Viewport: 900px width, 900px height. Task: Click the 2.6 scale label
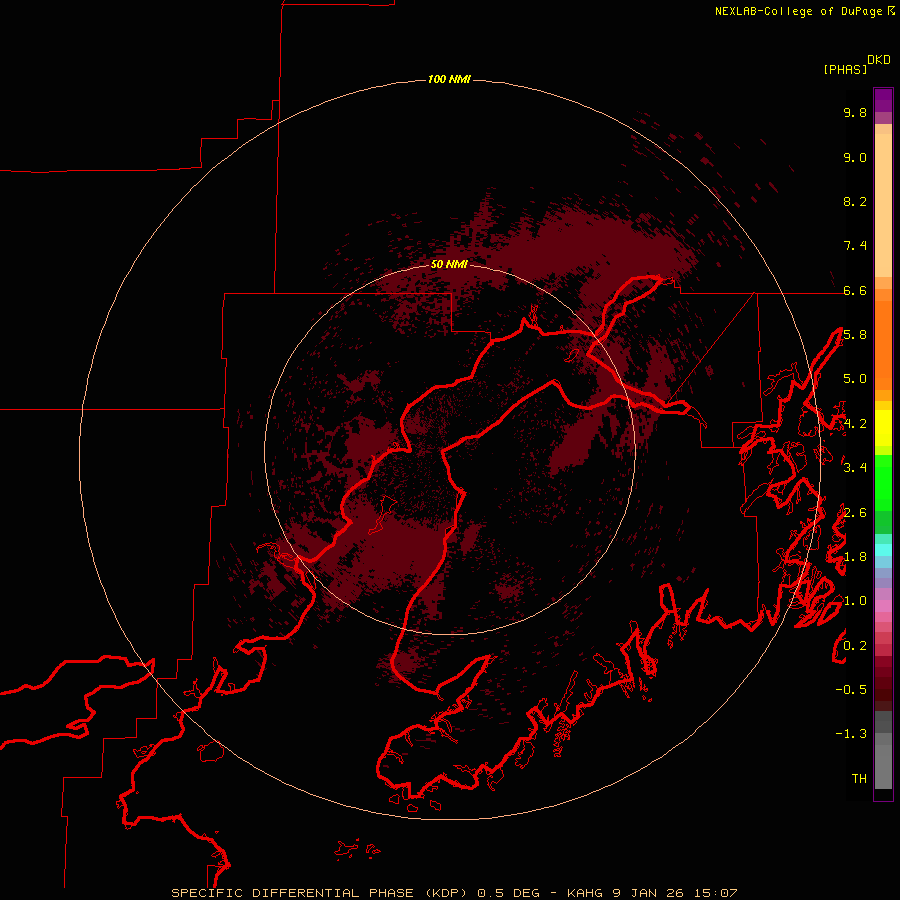tap(855, 513)
